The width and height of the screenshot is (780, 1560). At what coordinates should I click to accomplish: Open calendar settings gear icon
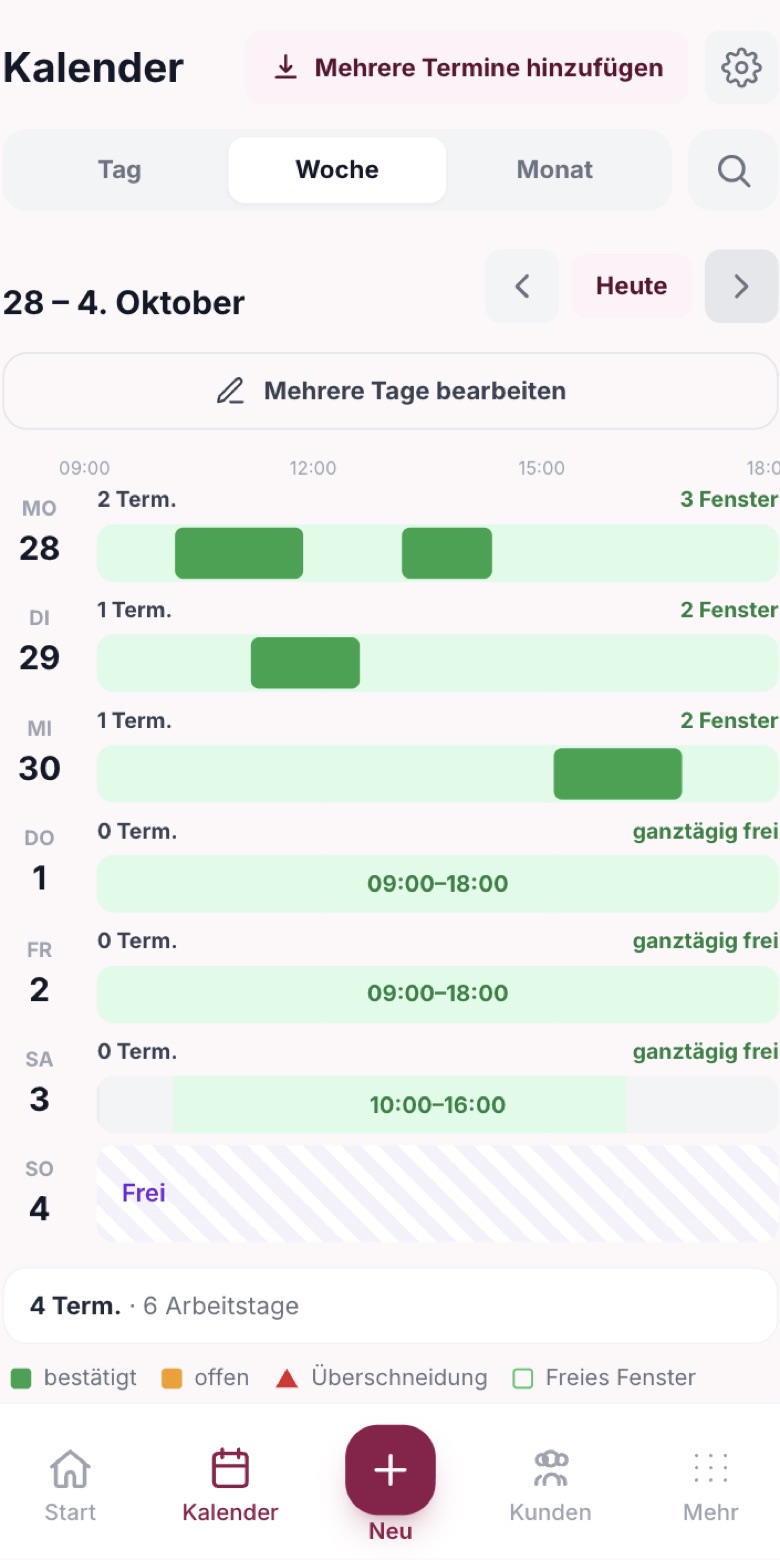tap(741, 67)
